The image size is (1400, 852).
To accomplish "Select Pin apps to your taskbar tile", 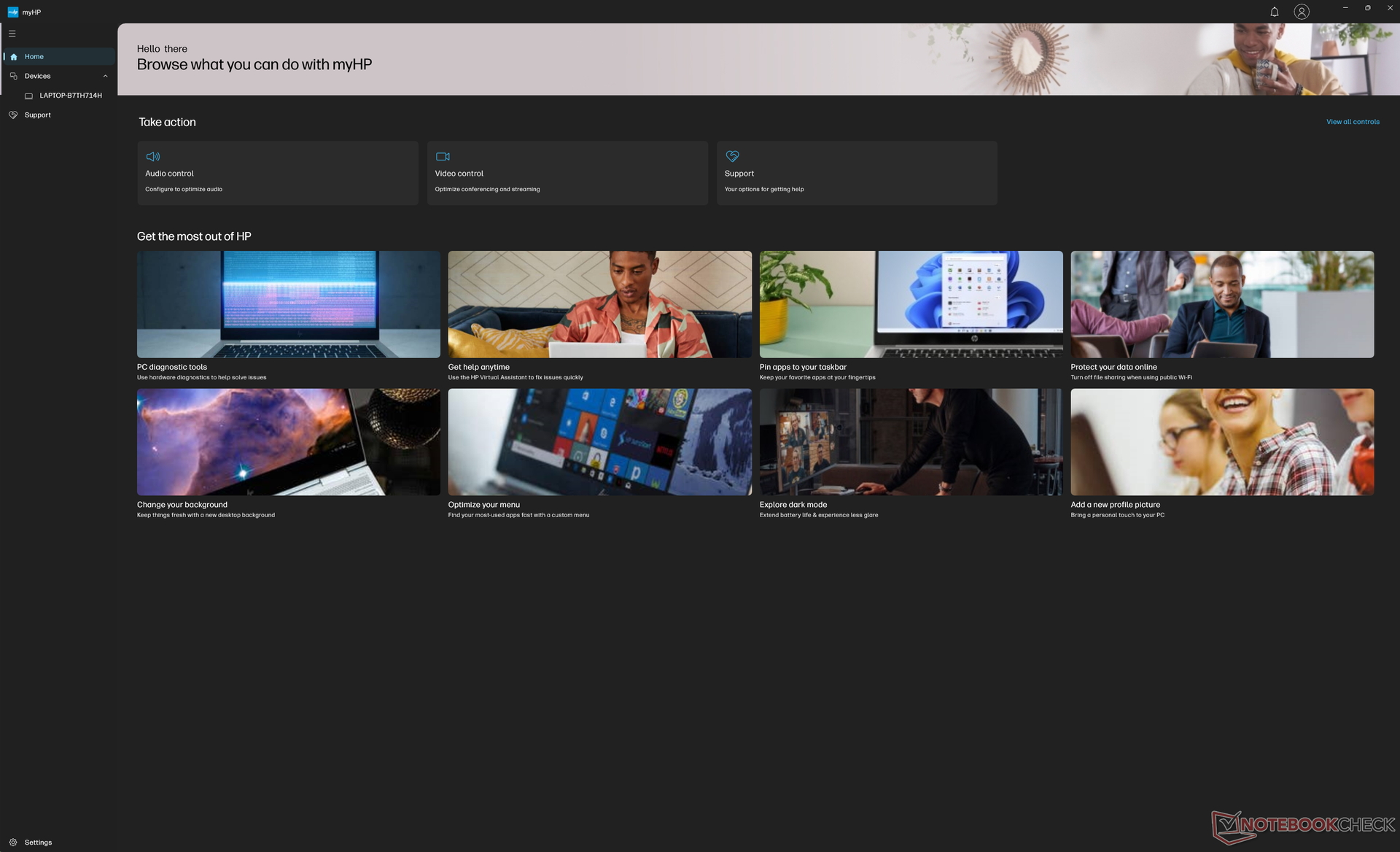I will (911, 304).
